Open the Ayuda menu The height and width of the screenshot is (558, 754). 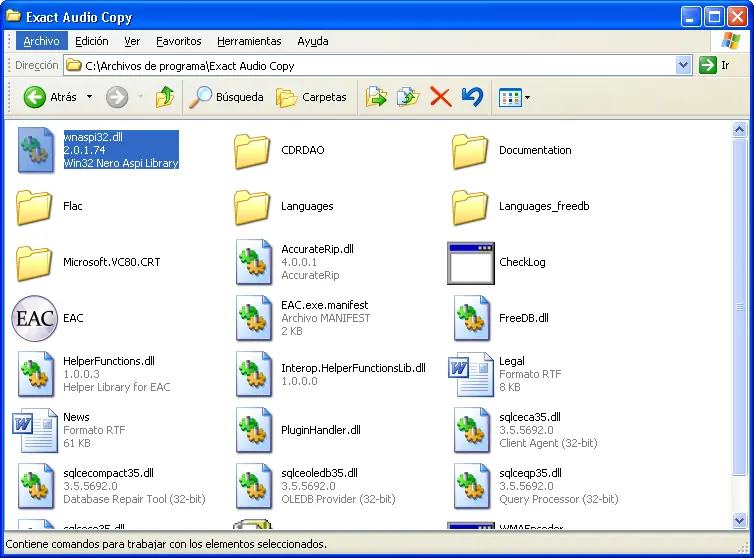coord(313,41)
